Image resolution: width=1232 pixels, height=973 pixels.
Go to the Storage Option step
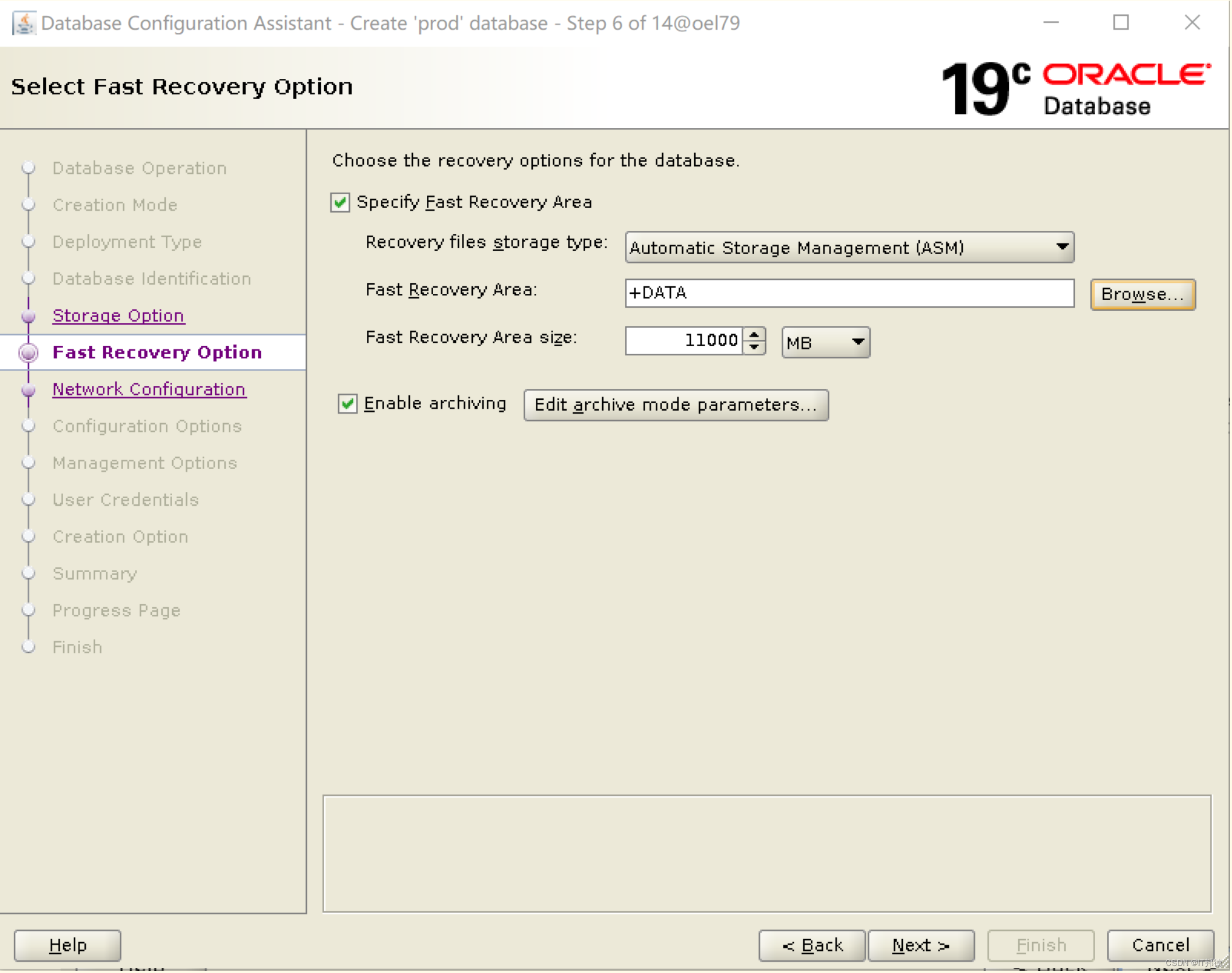(118, 315)
